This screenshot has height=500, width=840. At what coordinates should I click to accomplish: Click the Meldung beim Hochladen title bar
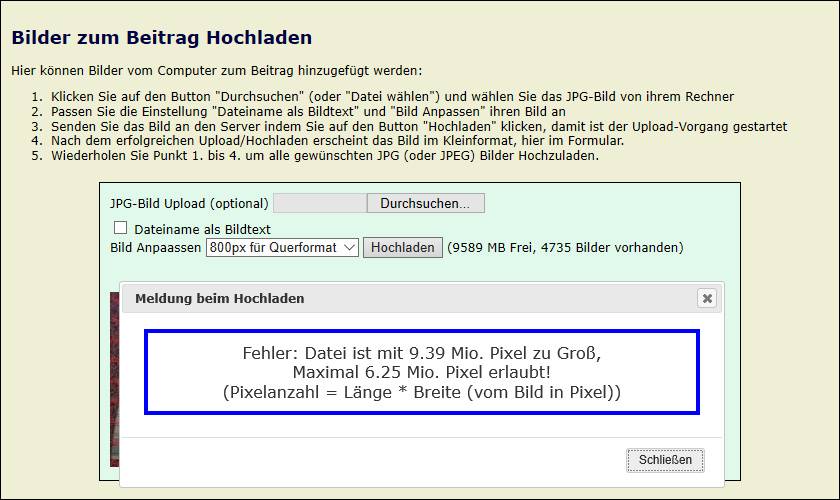pos(400,298)
